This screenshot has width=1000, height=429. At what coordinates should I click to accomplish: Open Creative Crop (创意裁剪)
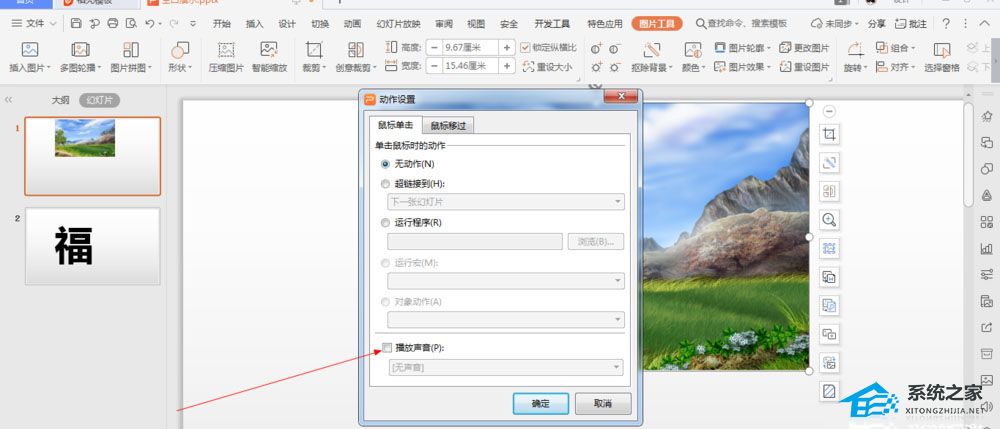[x=356, y=57]
